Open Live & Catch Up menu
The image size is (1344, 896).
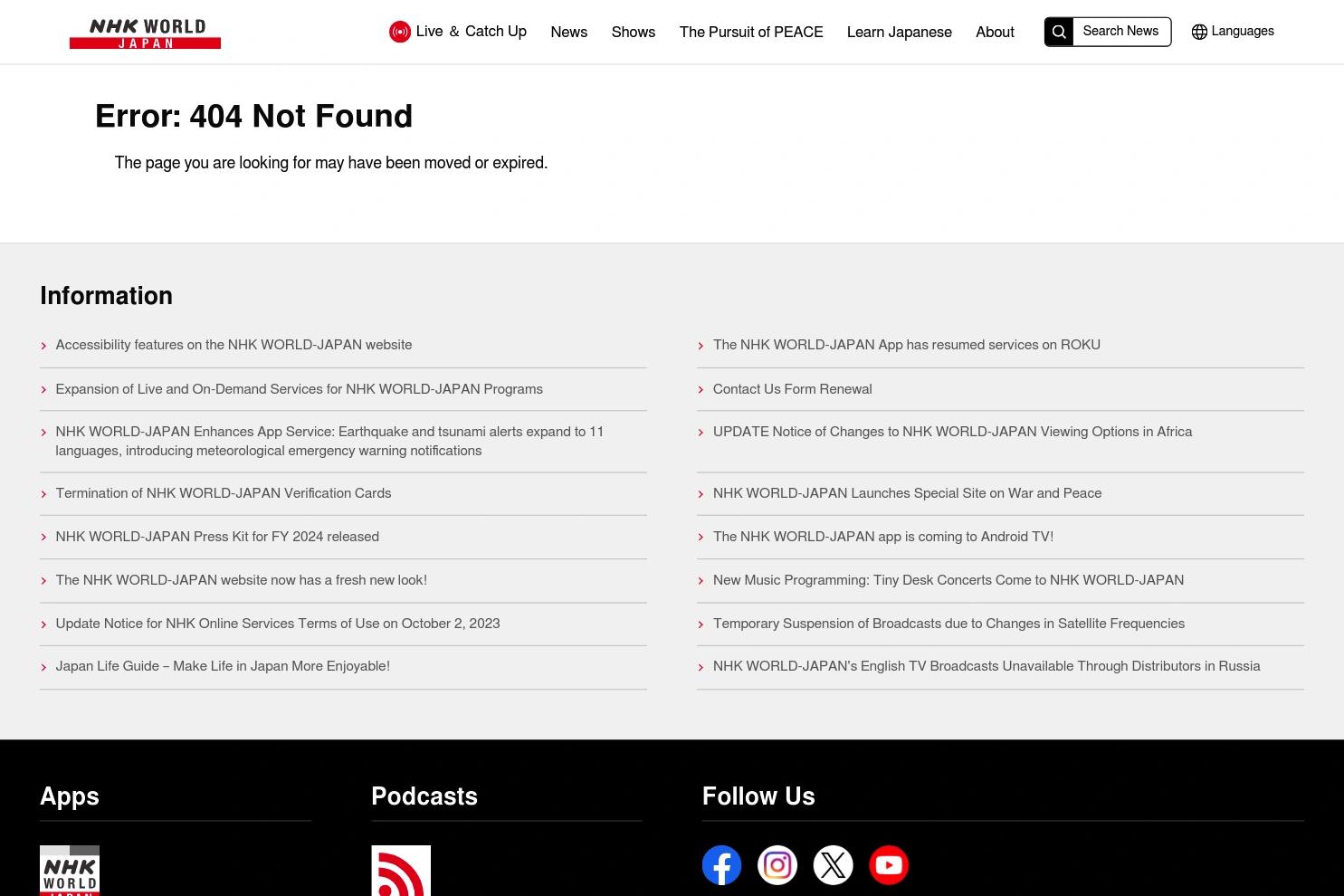click(x=458, y=32)
